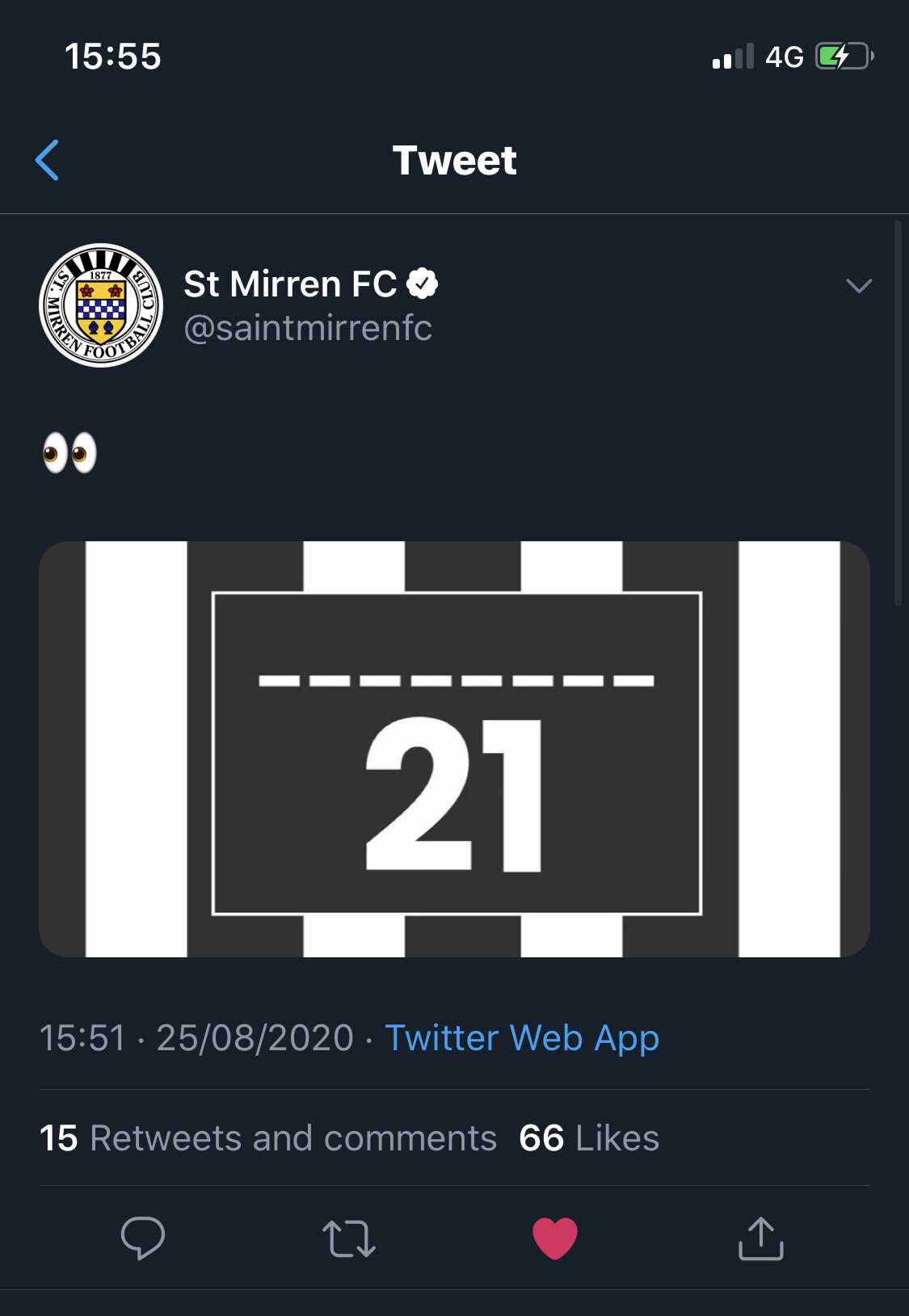
Task: View the 66 Likes list
Action: pos(589,1137)
